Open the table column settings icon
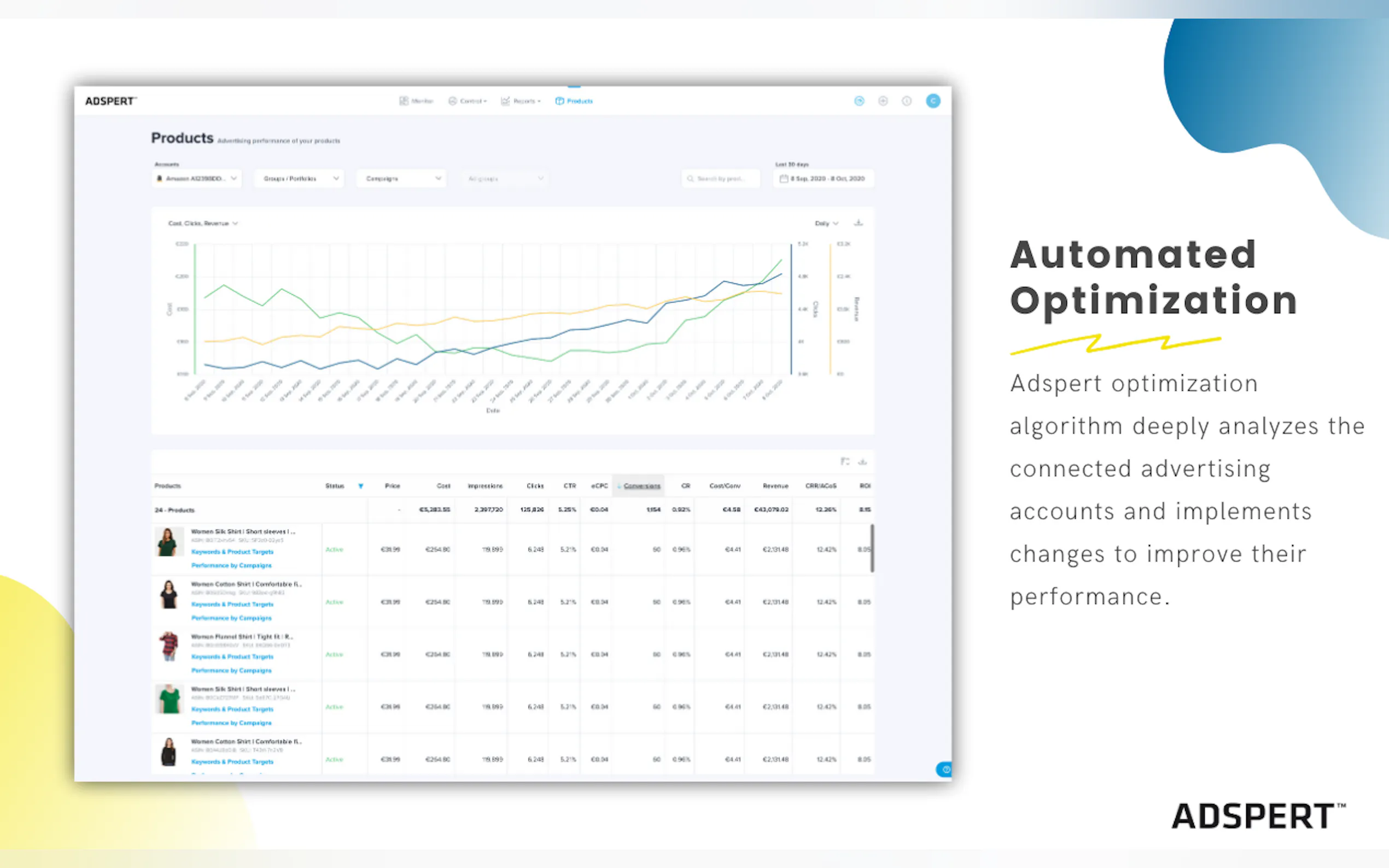 coord(845,461)
